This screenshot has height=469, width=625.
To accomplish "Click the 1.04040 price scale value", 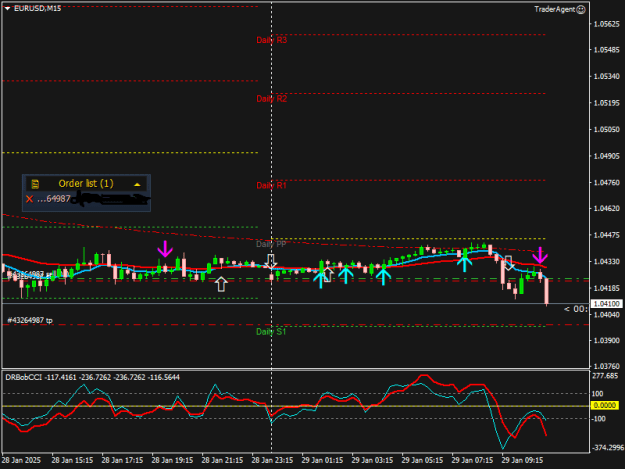I will pos(607,315).
